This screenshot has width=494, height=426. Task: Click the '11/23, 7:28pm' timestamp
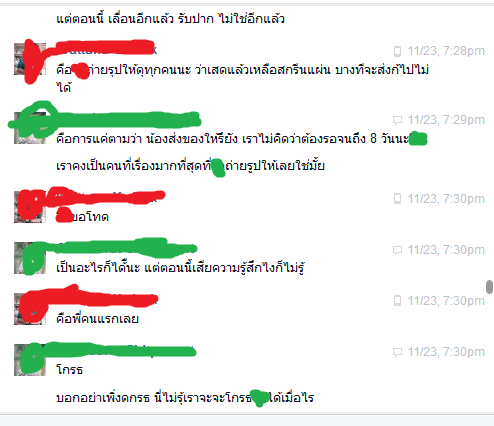point(446,51)
